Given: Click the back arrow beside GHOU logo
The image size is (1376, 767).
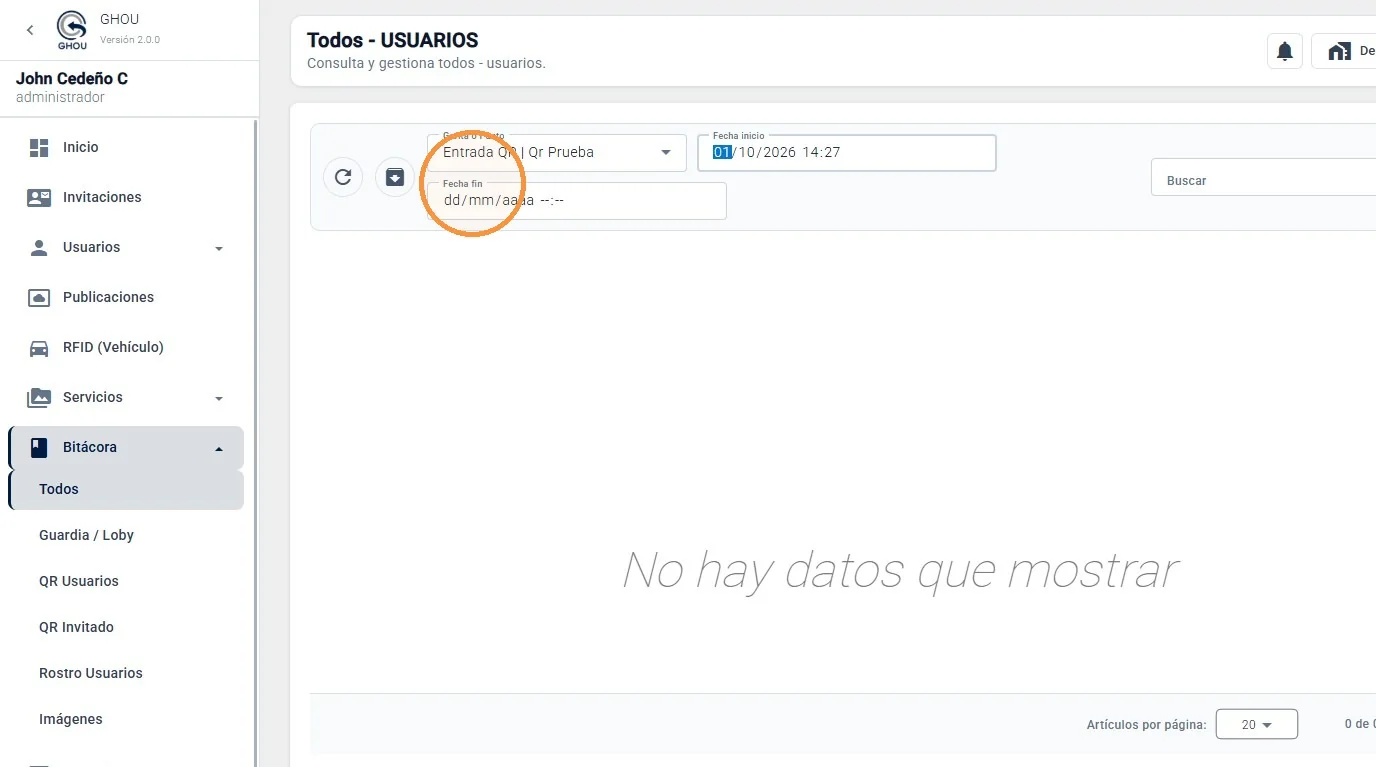Looking at the screenshot, I should 30,30.
